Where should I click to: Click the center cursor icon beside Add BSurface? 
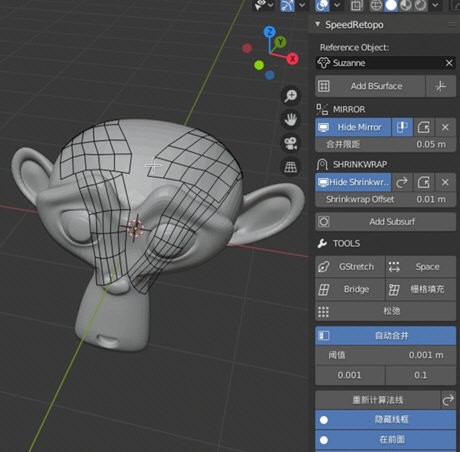coord(441,86)
